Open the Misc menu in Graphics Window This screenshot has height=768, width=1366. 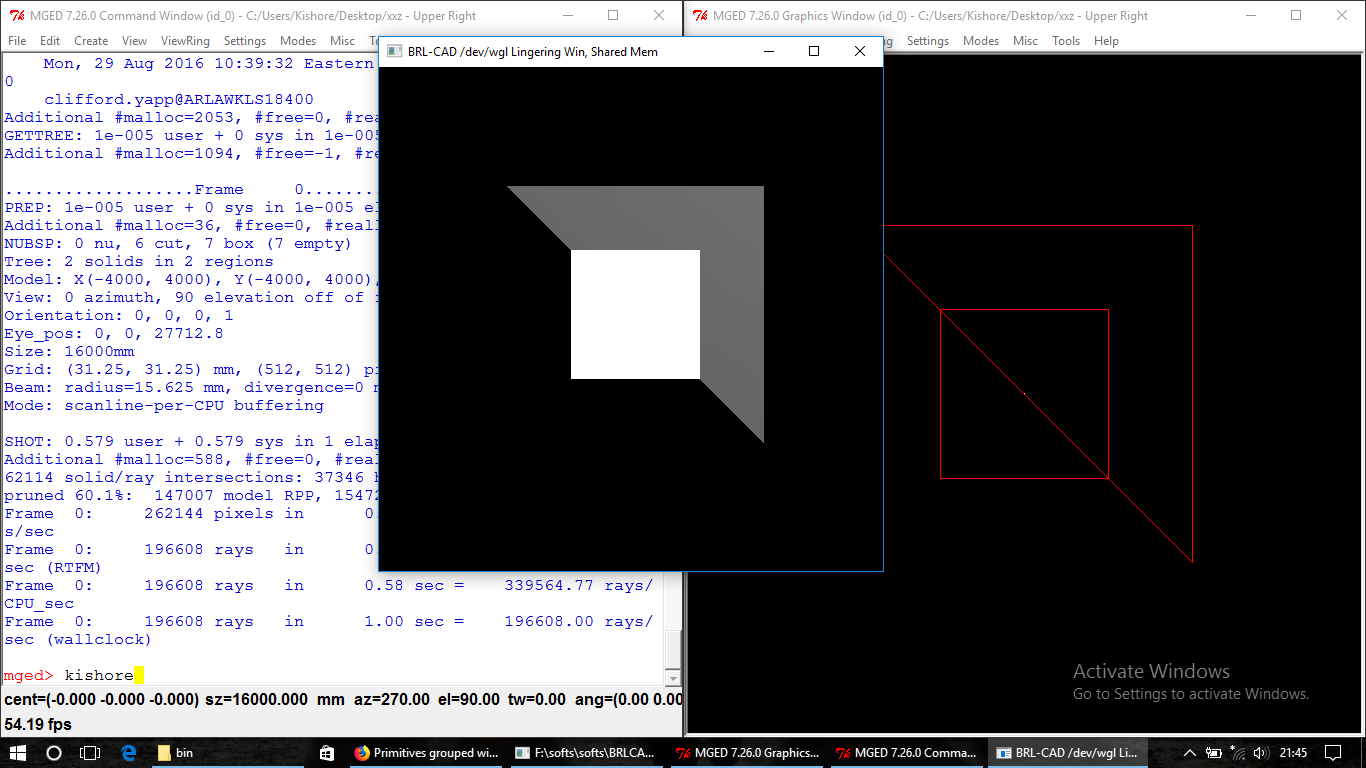1025,41
